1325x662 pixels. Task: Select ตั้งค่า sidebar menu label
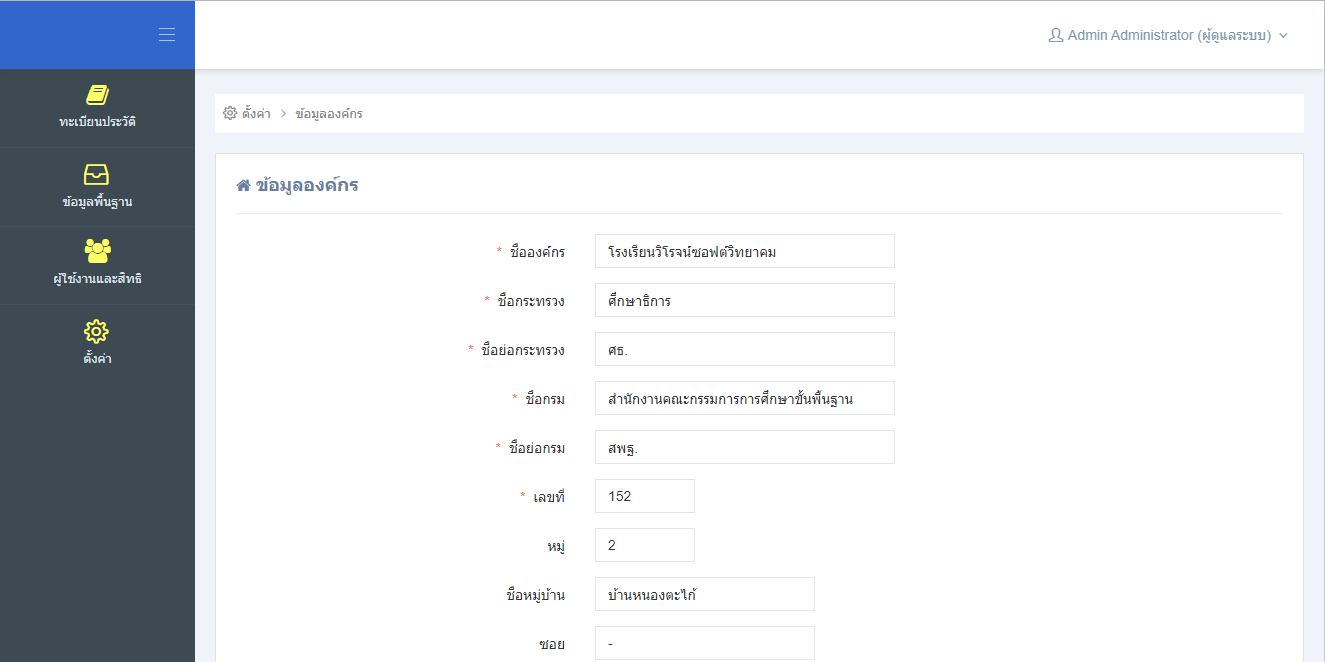[x=97, y=358]
